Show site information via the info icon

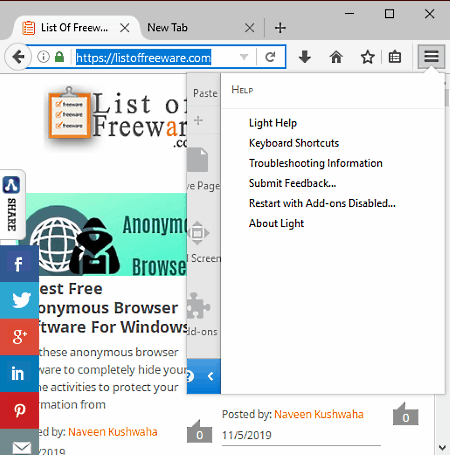(x=43, y=57)
